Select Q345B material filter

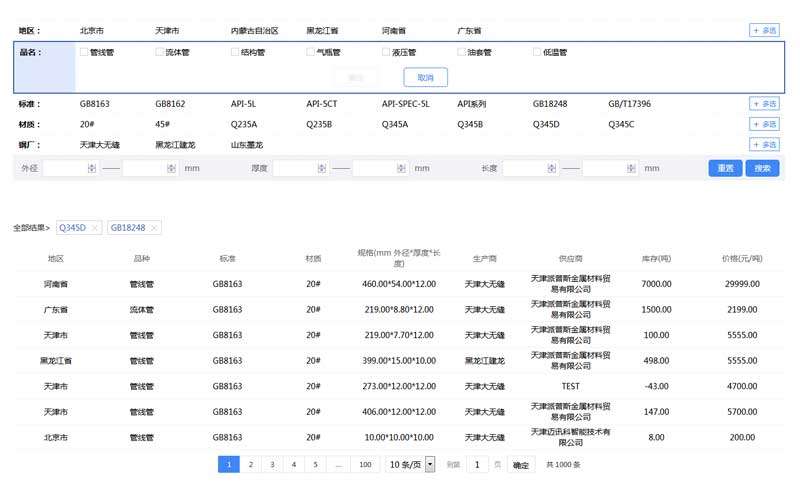click(x=470, y=124)
